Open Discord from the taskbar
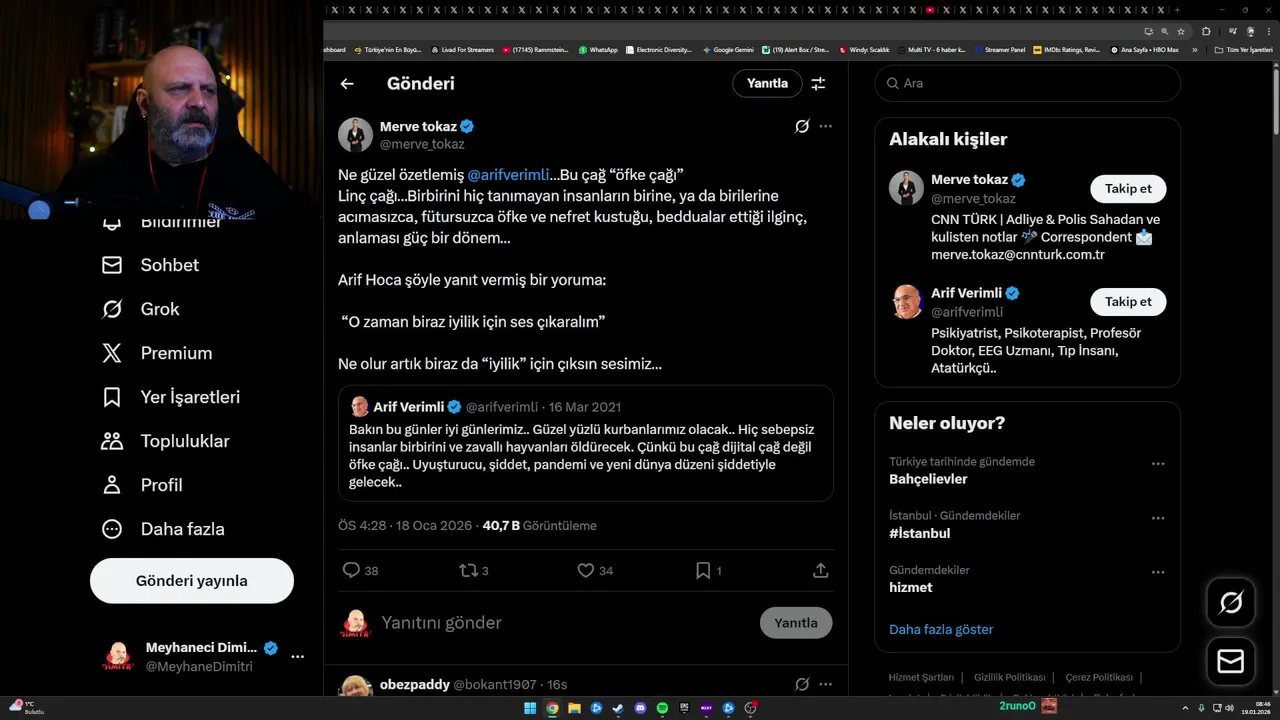 click(x=640, y=708)
